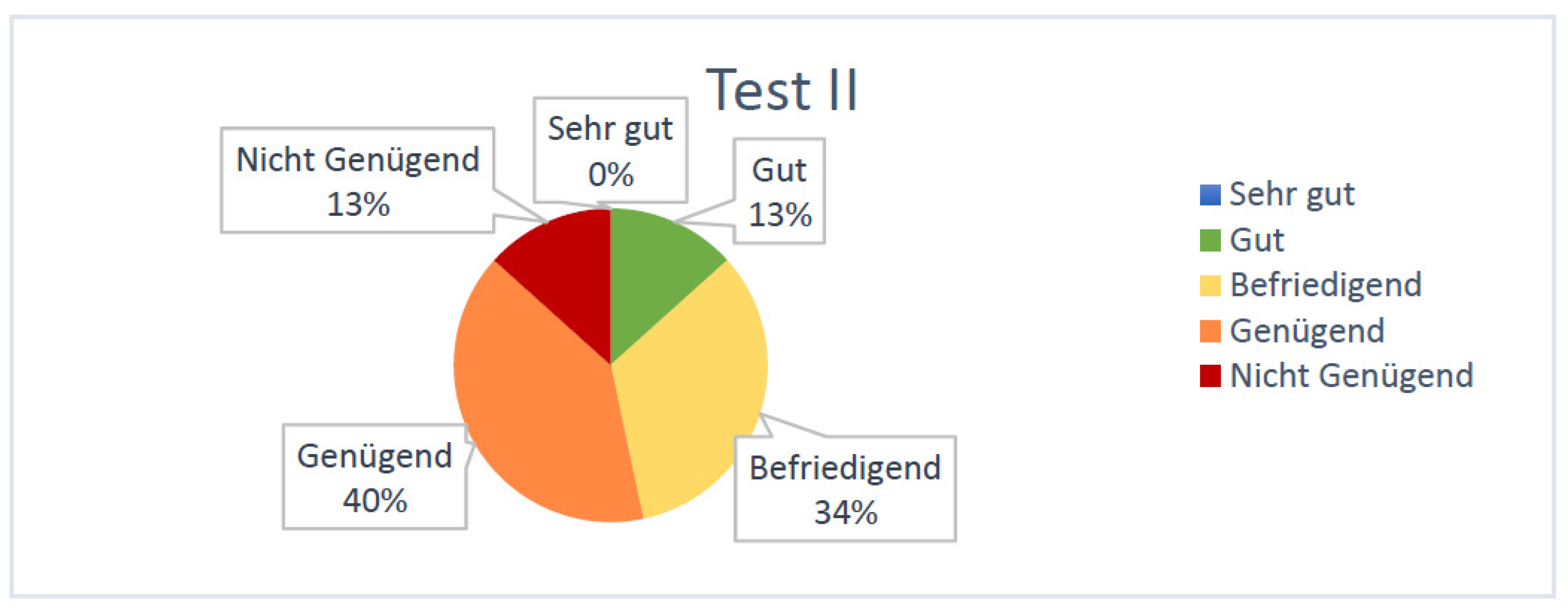
Task: Select the Gut 13% data label
Action: [x=779, y=191]
